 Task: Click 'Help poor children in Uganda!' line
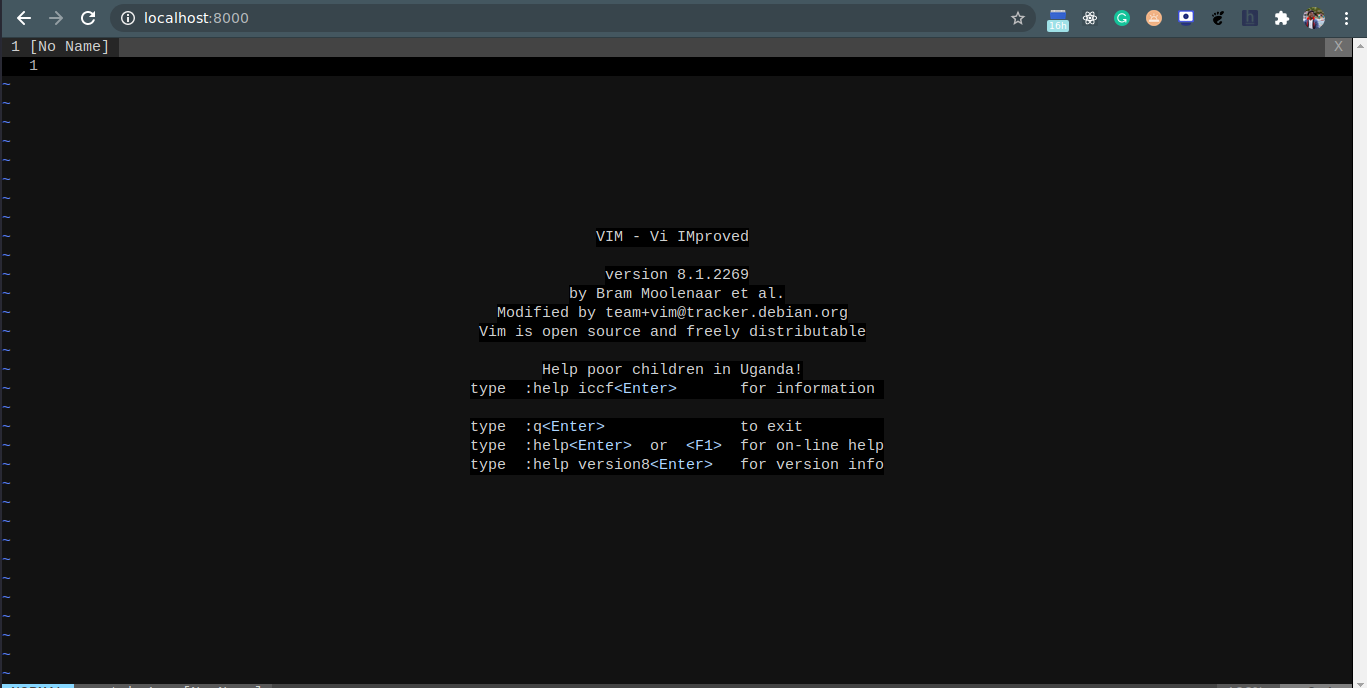[672, 370]
